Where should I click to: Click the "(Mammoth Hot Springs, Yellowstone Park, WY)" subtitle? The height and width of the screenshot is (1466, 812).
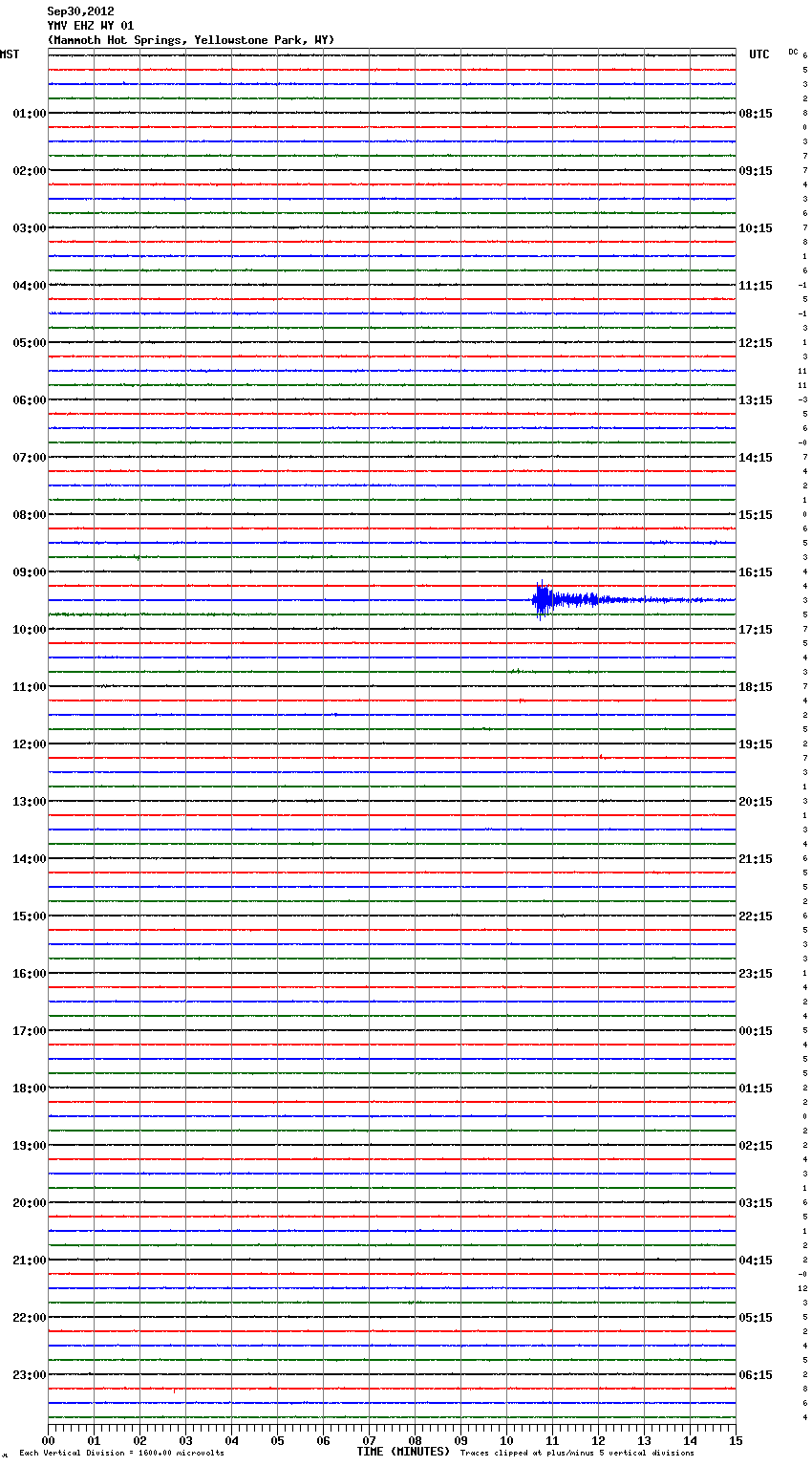pyautogui.click(x=191, y=40)
